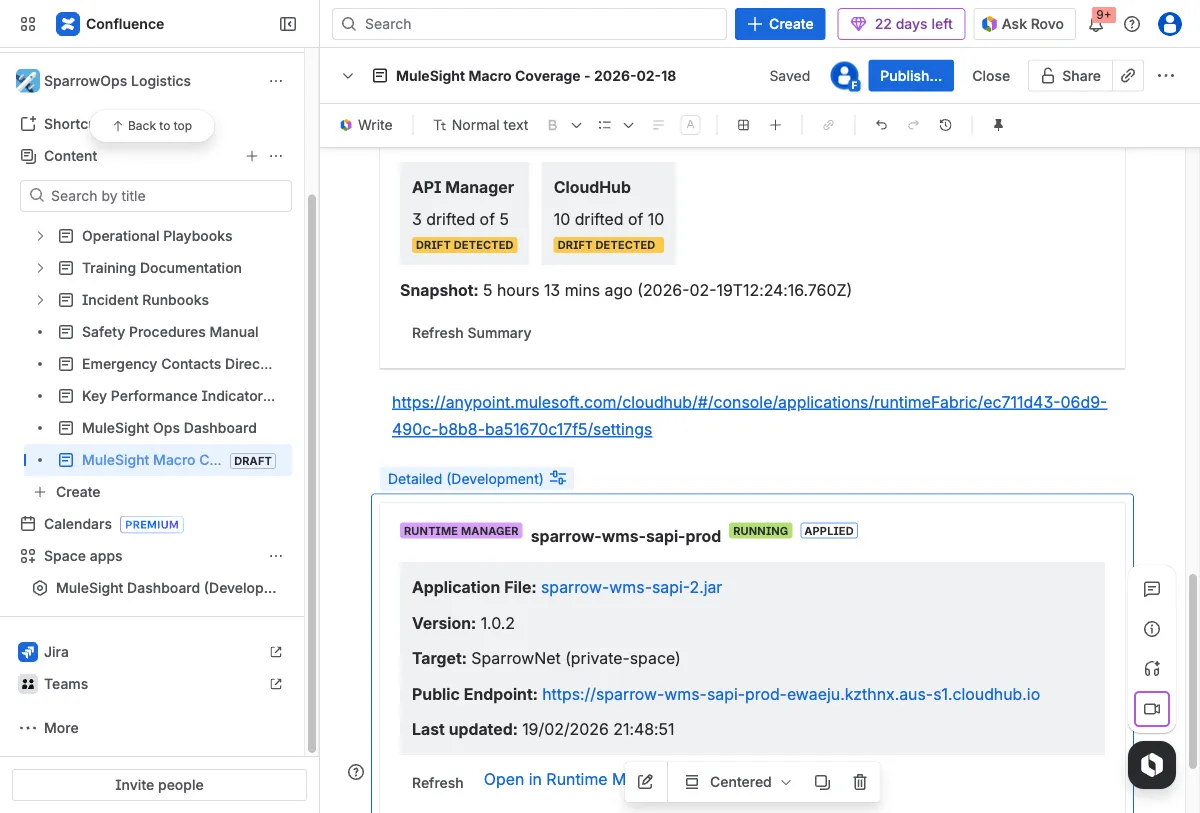Viewport: 1200px width, 813px height.
Task: Click the pin icon in editor toolbar
Action: (997, 125)
